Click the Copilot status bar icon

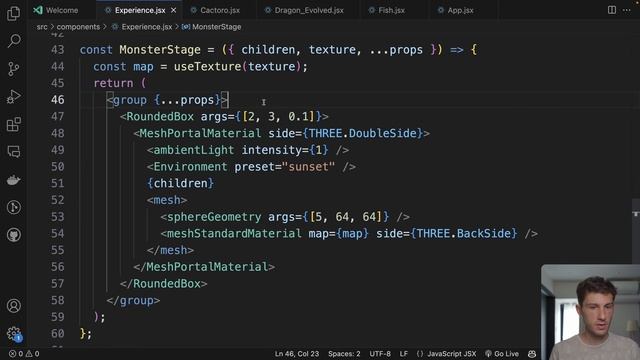[x=532, y=354]
